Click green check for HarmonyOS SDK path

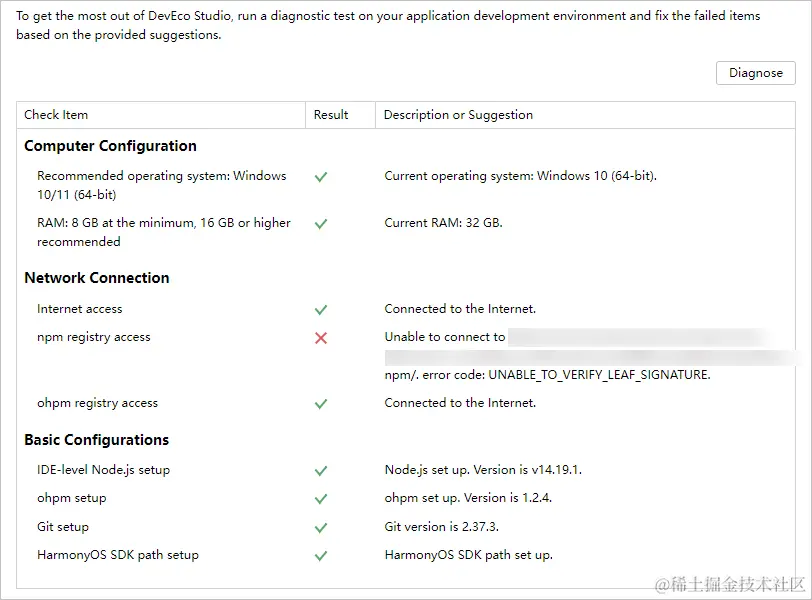click(321, 555)
